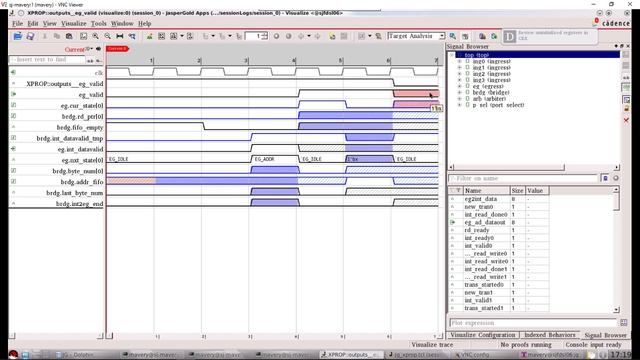Select the eg_ad_dataout row in signal table

click(x=499, y=222)
